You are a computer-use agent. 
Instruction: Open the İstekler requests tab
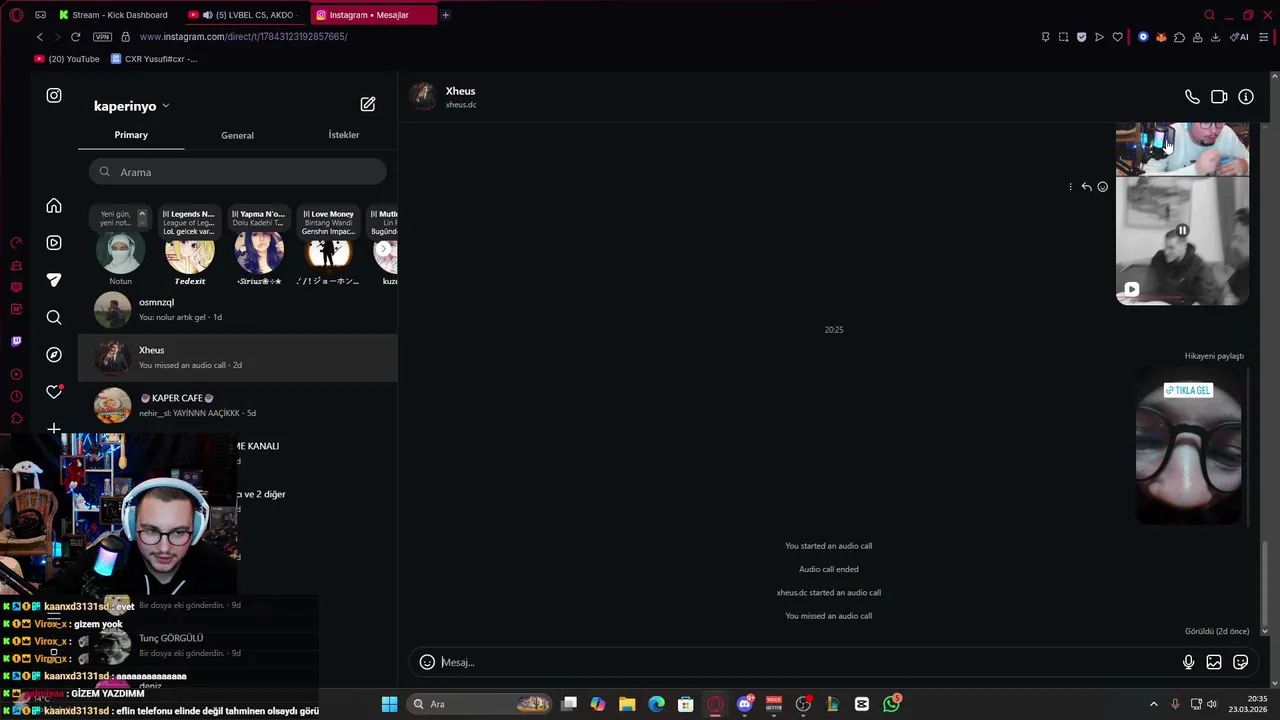coord(344,135)
